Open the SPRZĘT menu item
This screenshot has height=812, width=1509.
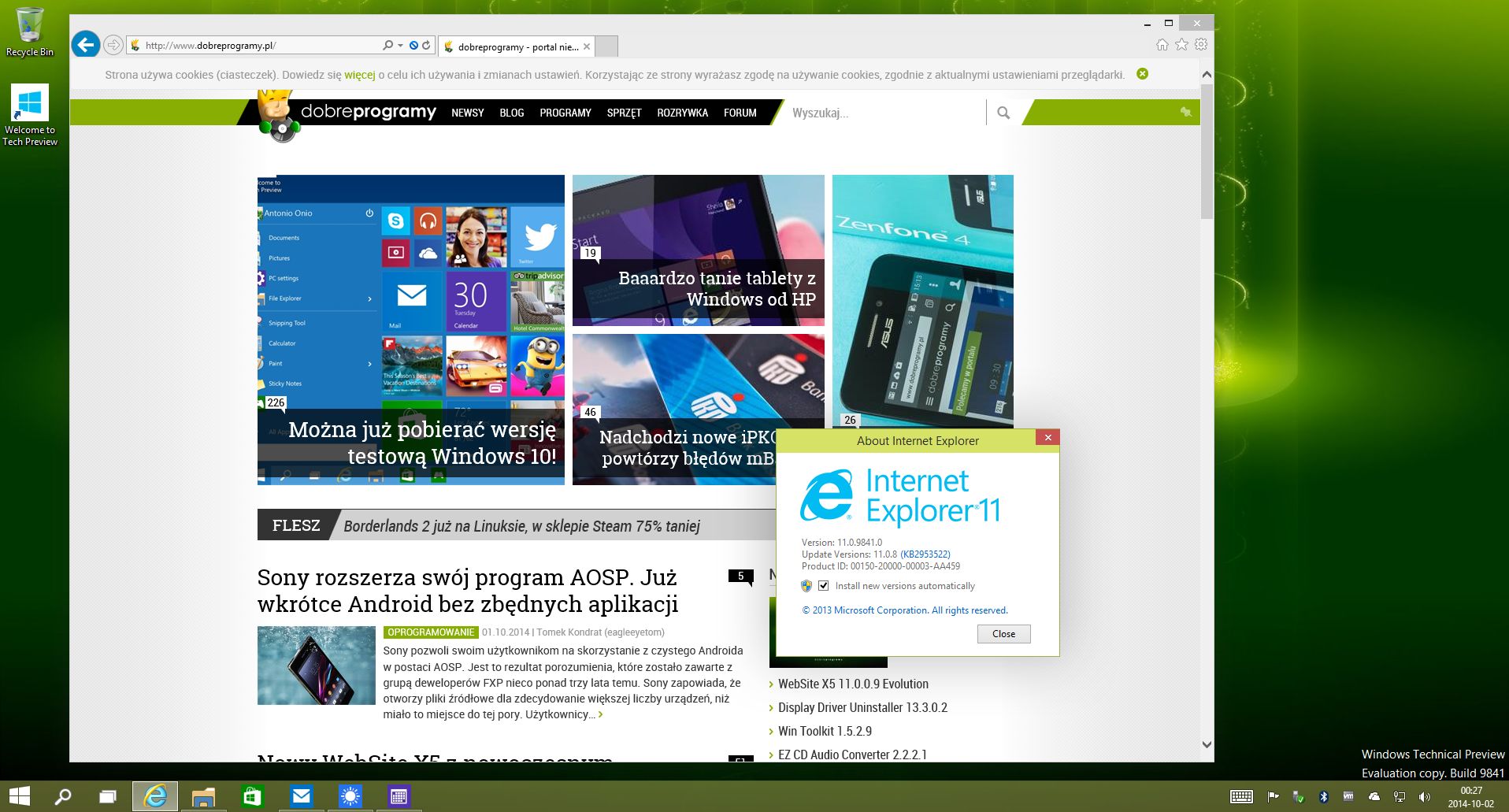point(625,113)
